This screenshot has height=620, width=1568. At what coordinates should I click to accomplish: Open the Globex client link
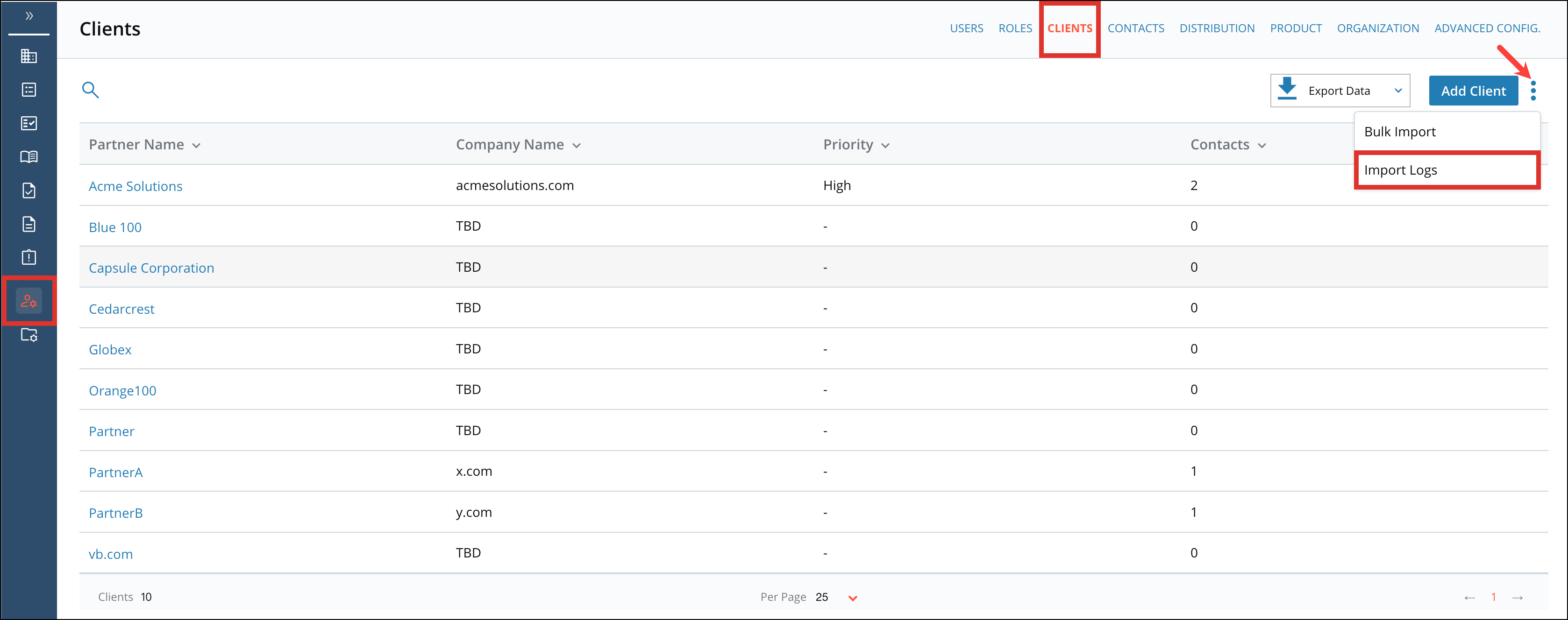110,349
